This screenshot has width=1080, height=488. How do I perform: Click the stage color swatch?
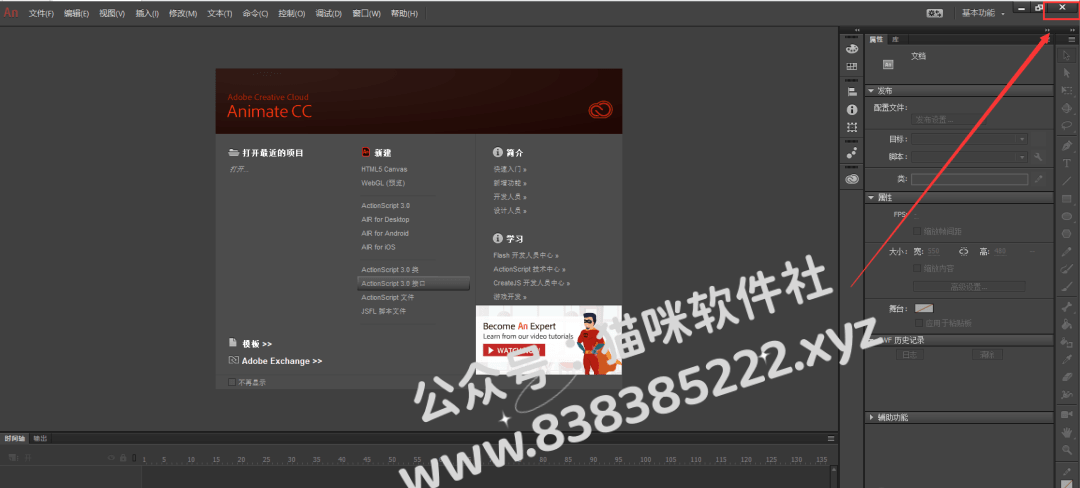coord(923,308)
